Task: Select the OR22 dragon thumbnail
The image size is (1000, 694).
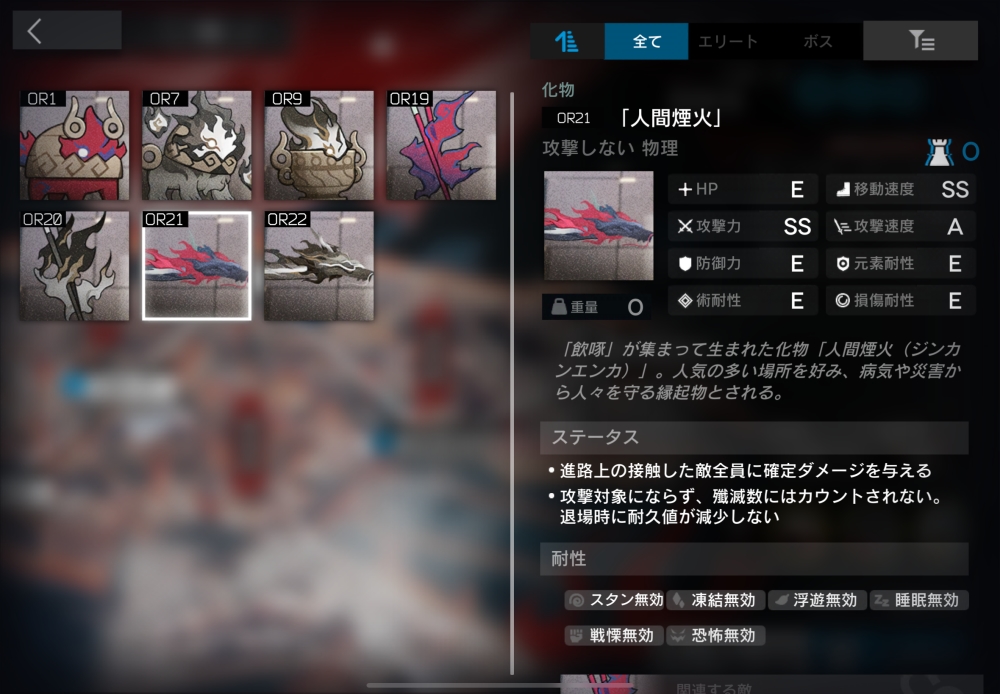Action: [x=319, y=266]
